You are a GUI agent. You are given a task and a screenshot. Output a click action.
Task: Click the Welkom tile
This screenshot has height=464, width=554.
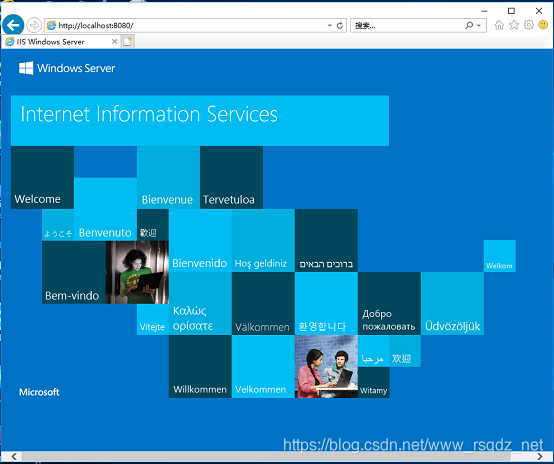[x=500, y=256]
